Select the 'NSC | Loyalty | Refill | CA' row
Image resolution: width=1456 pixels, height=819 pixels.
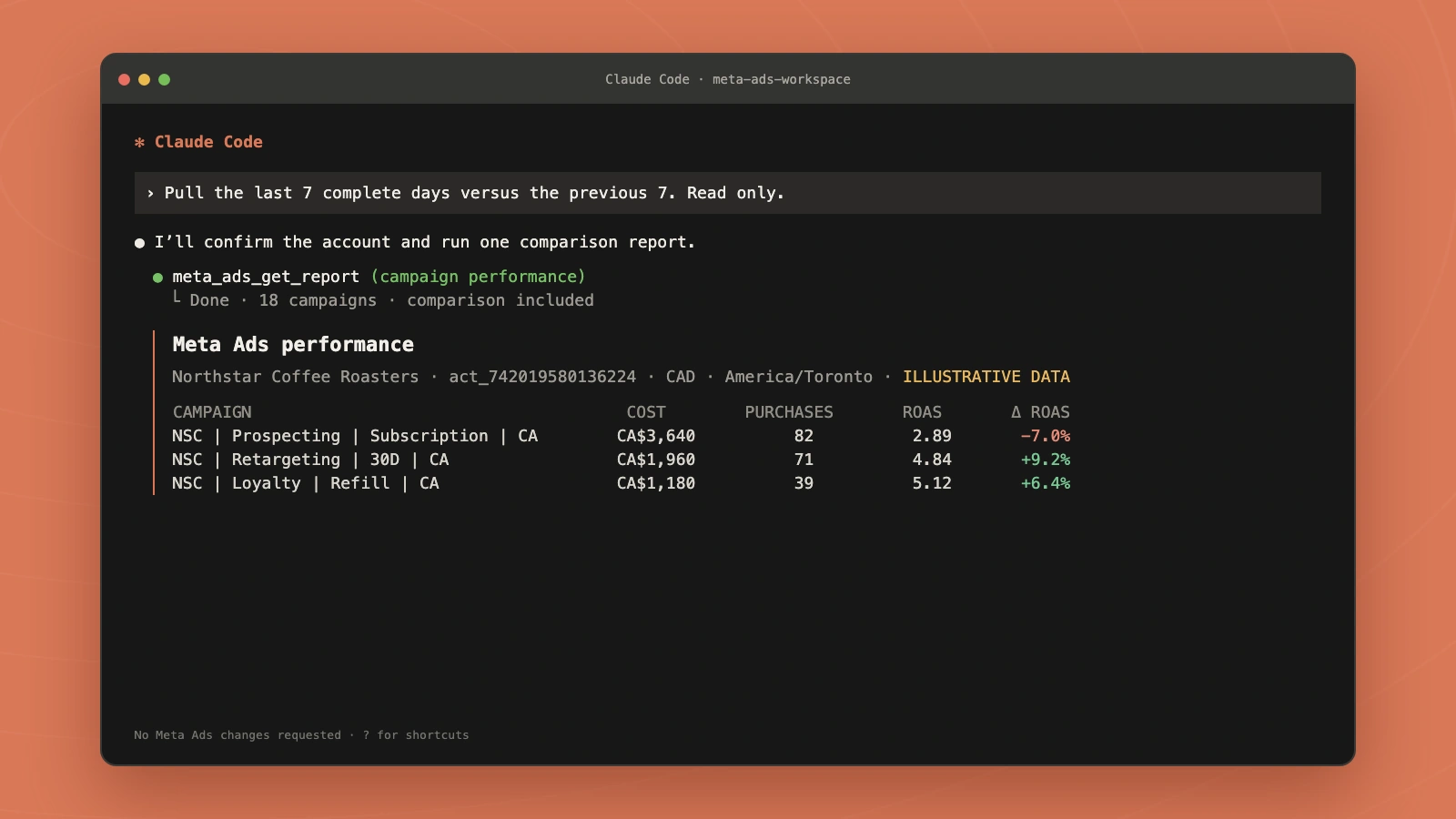pos(622,483)
